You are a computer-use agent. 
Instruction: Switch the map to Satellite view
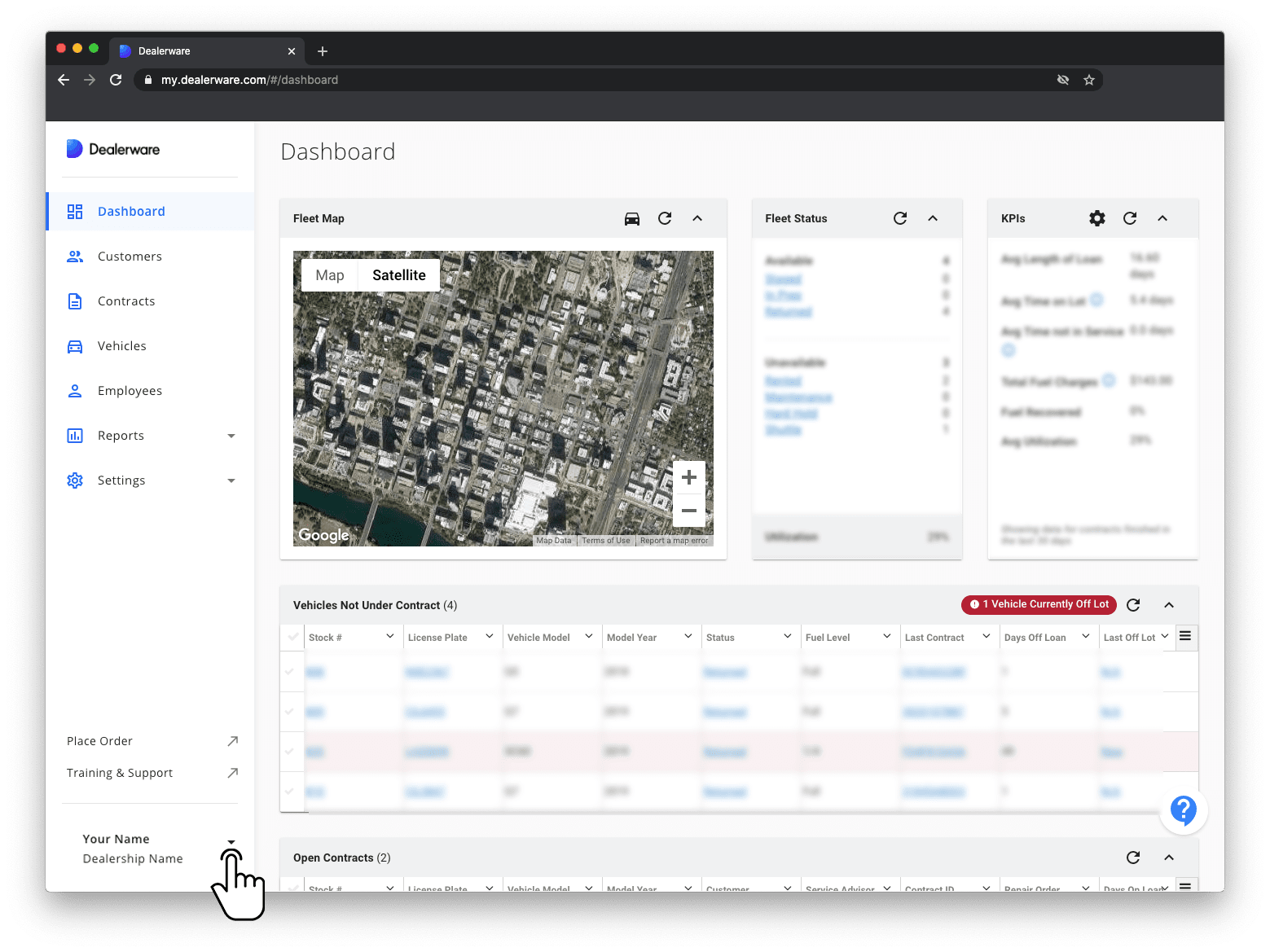(x=398, y=274)
